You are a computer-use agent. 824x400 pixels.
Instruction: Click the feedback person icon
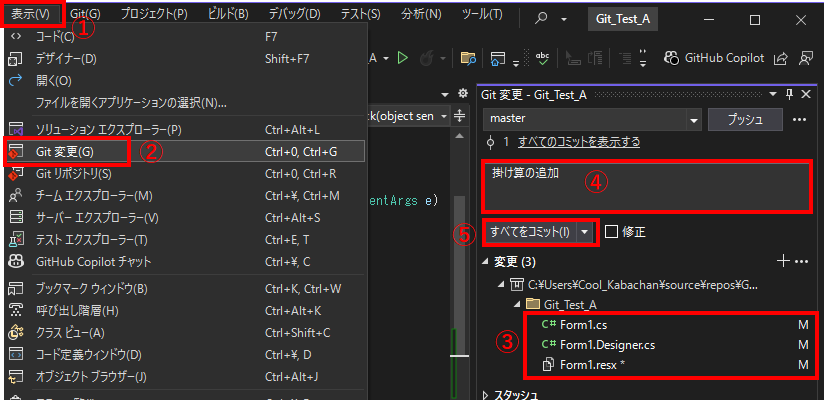pos(805,59)
